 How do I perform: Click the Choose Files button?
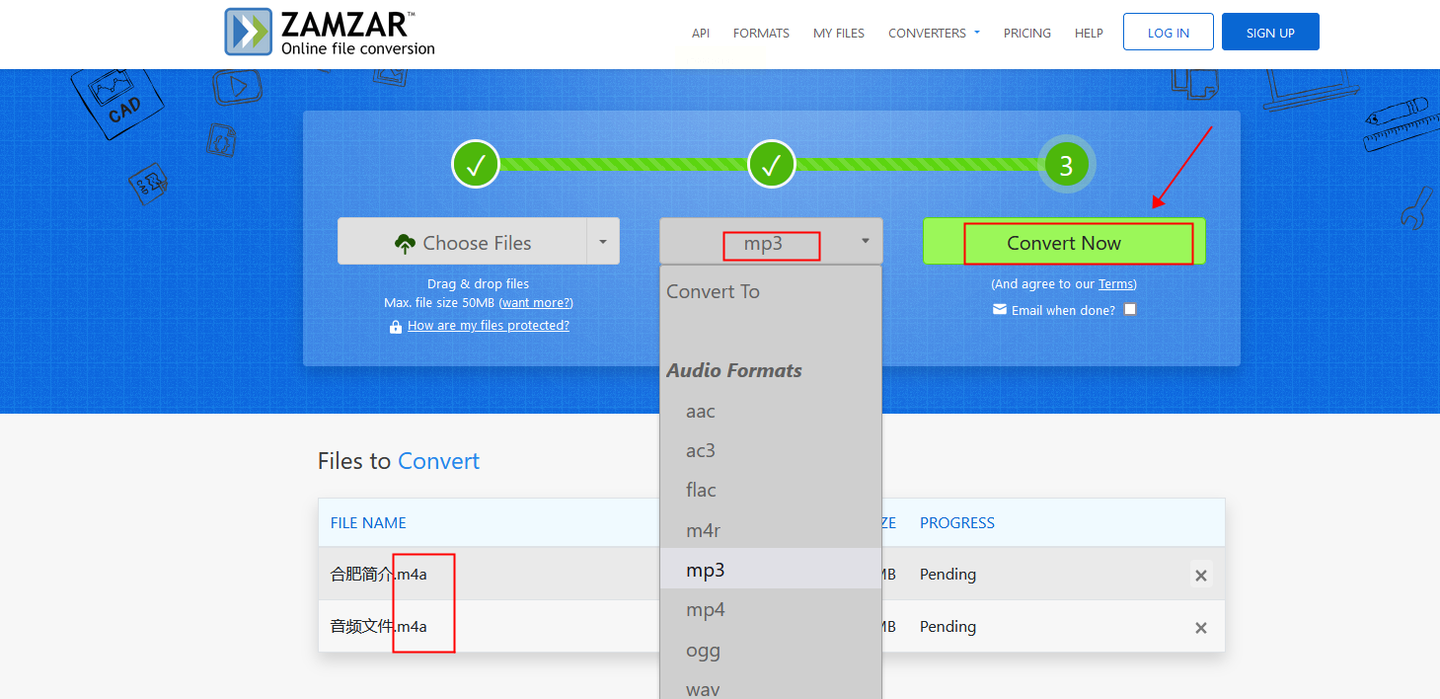point(462,242)
